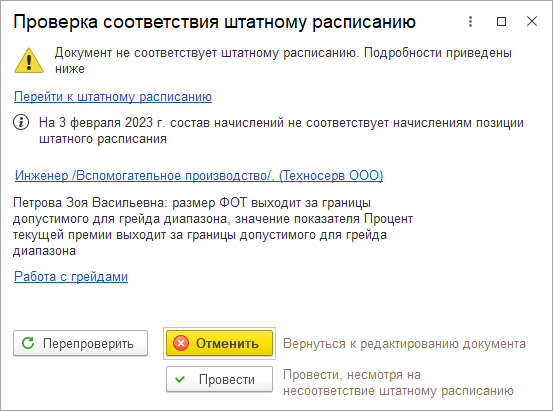Follow the Работа с грейдами link
The width and height of the screenshot is (553, 411).
coord(71,276)
